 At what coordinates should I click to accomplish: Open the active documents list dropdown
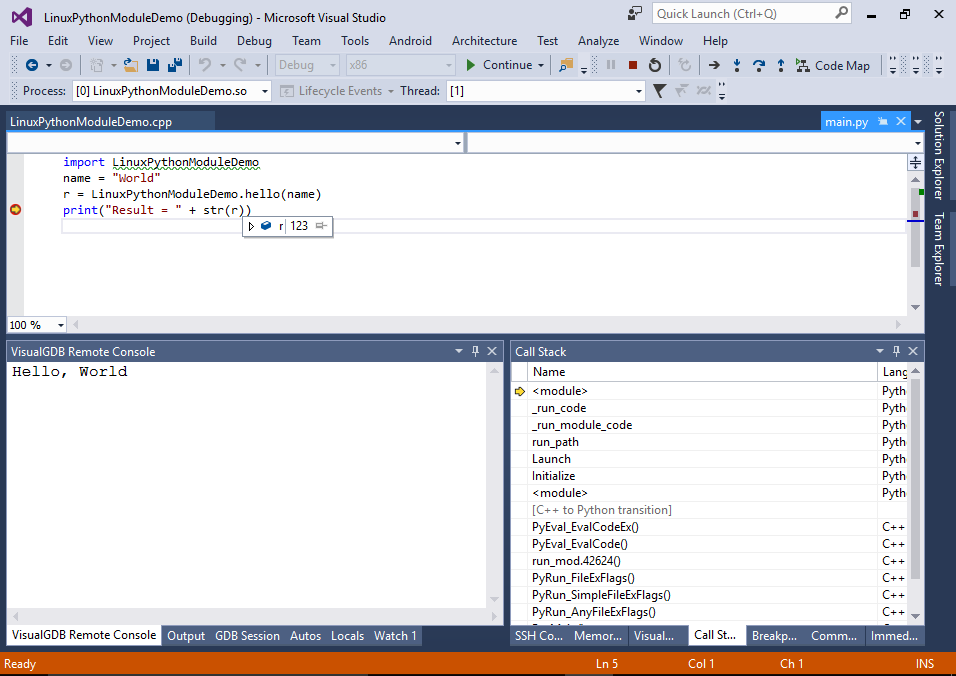pos(918,121)
